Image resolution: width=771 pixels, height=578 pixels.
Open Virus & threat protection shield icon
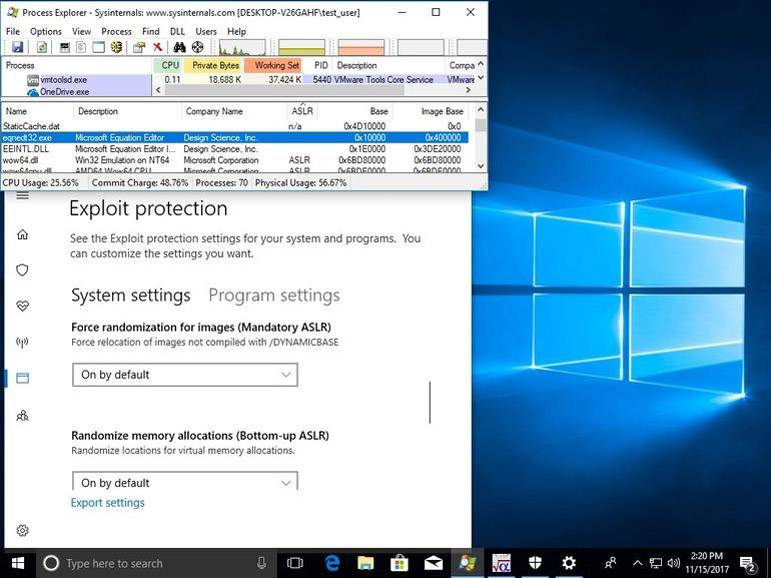pos(22,270)
